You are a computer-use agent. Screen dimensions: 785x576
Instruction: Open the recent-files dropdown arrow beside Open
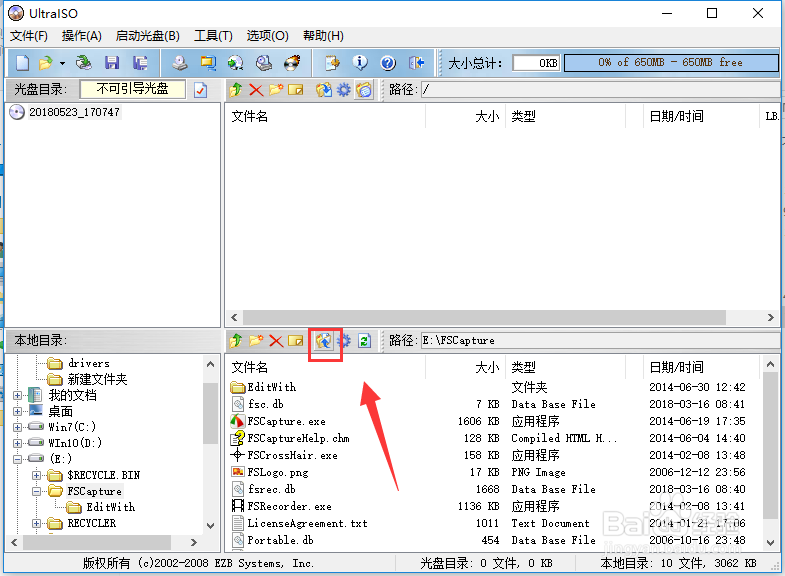pos(63,64)
